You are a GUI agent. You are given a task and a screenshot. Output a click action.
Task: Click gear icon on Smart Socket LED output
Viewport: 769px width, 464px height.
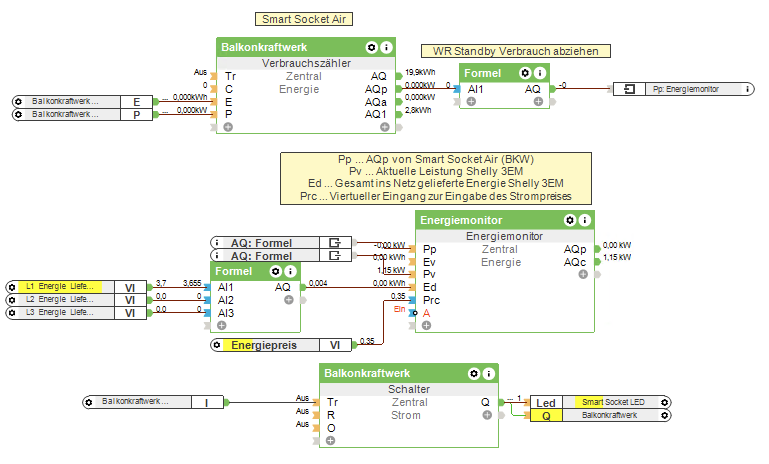click(x=665, y=402)
